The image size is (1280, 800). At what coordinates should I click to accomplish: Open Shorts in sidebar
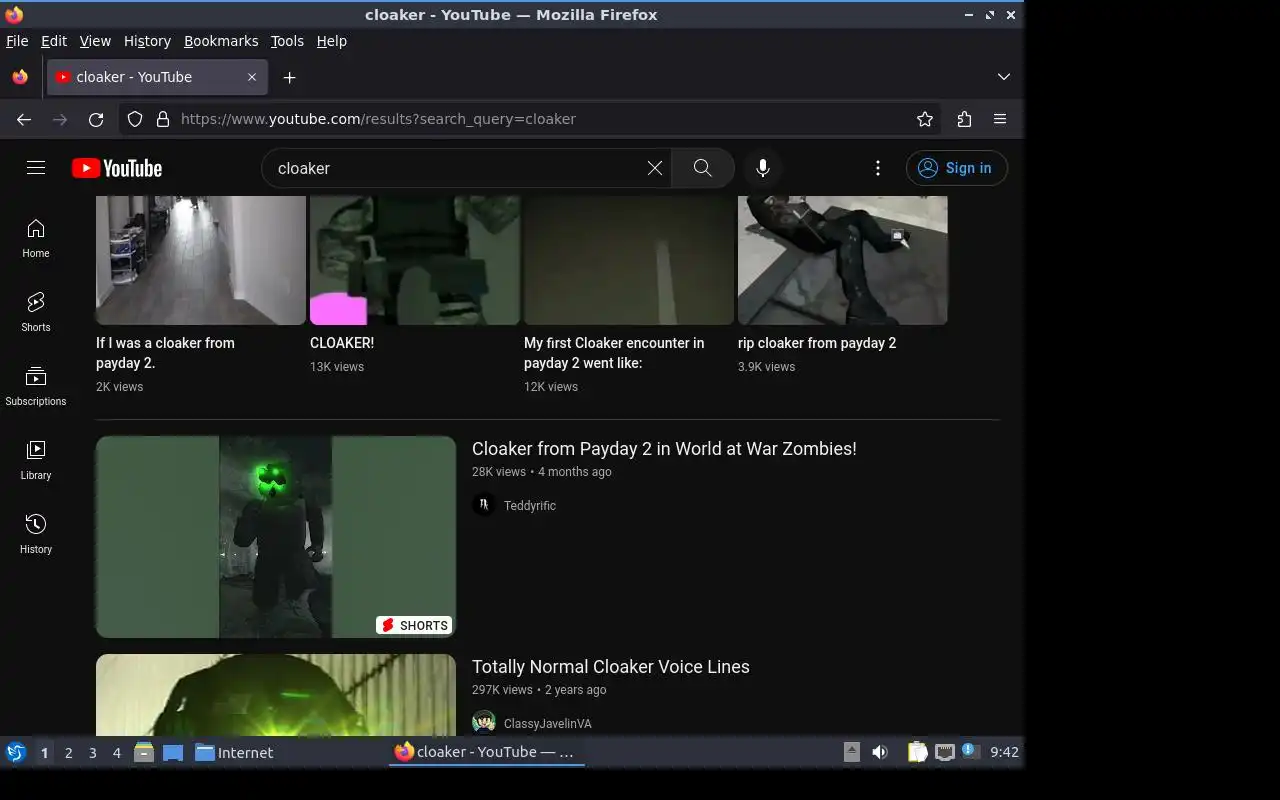[x=36, y=313]
